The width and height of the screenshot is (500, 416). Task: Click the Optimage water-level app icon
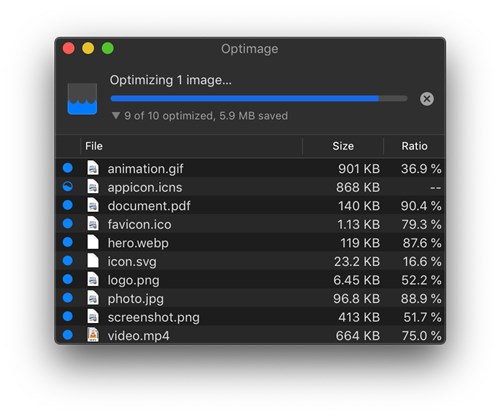pyautogui.click(x=82, y=99)
